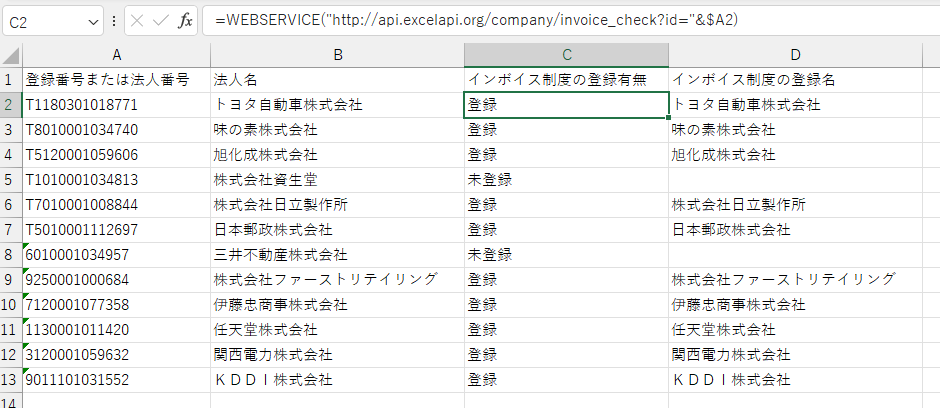Viewport: 940px width, 408px height.
Task: Click トヨタ自動車株式会社 in column B
Action: click(288, 104)
